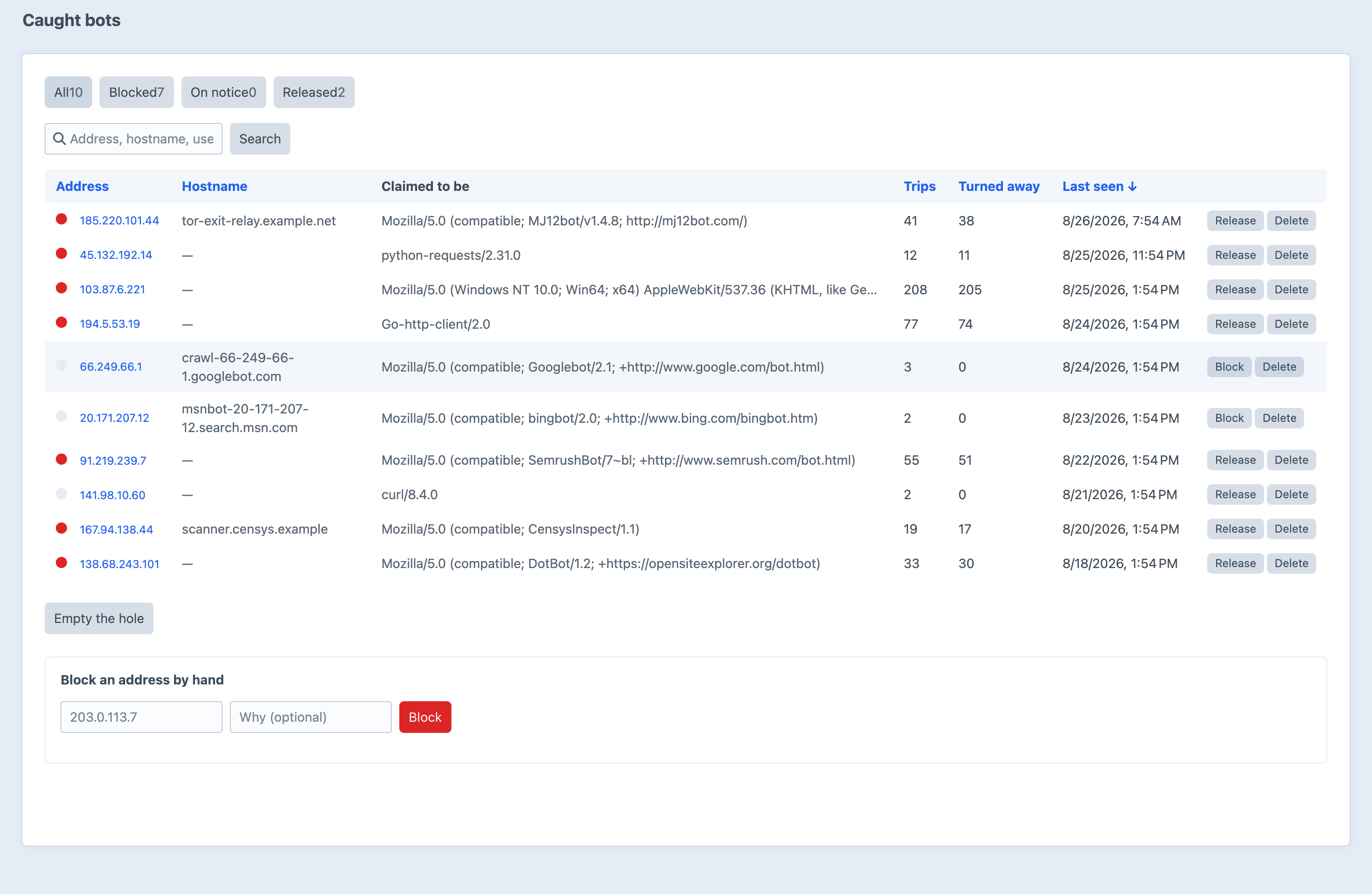Open address 66.249.66.1
This screenshot has width=1372, height=894.
click(x=111, y=367)
